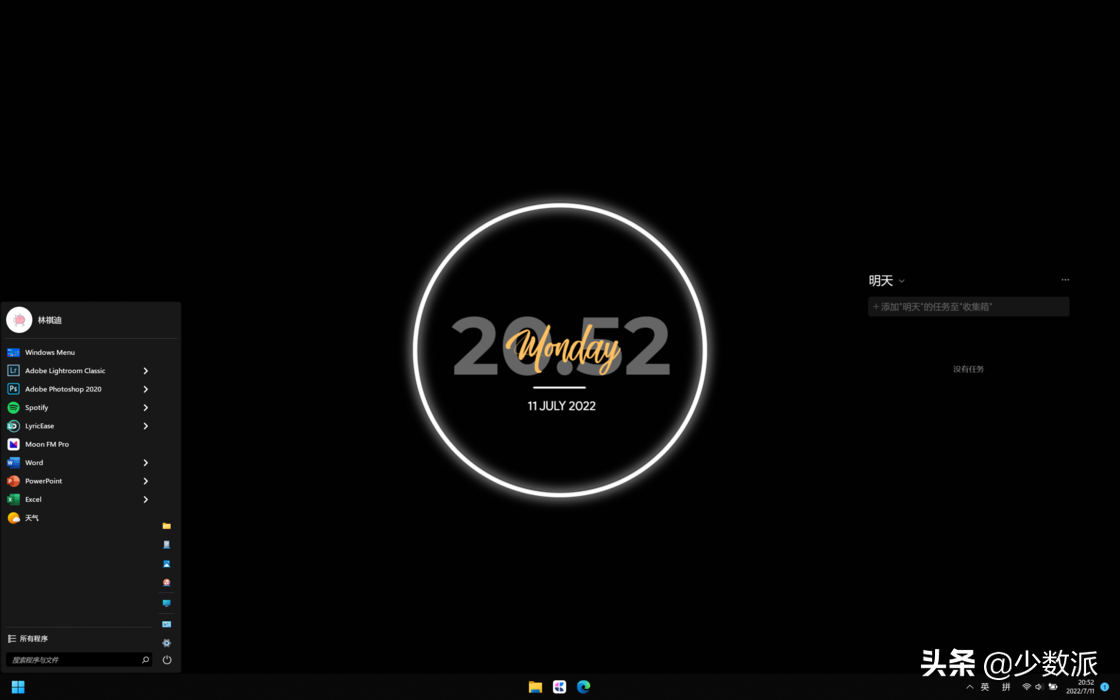Click the power button in start menu
The image size is (1120, 700).
167,660
